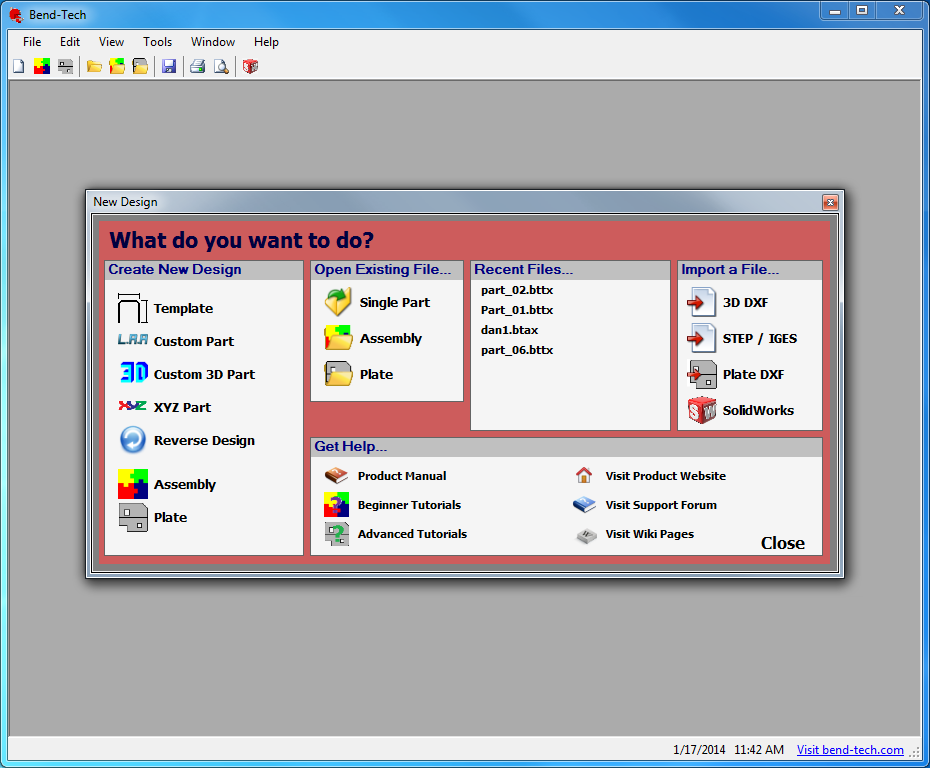
Task: Click the Visit Wiki Pages icon
Action: pyautogui.click(x=586, y=536)
